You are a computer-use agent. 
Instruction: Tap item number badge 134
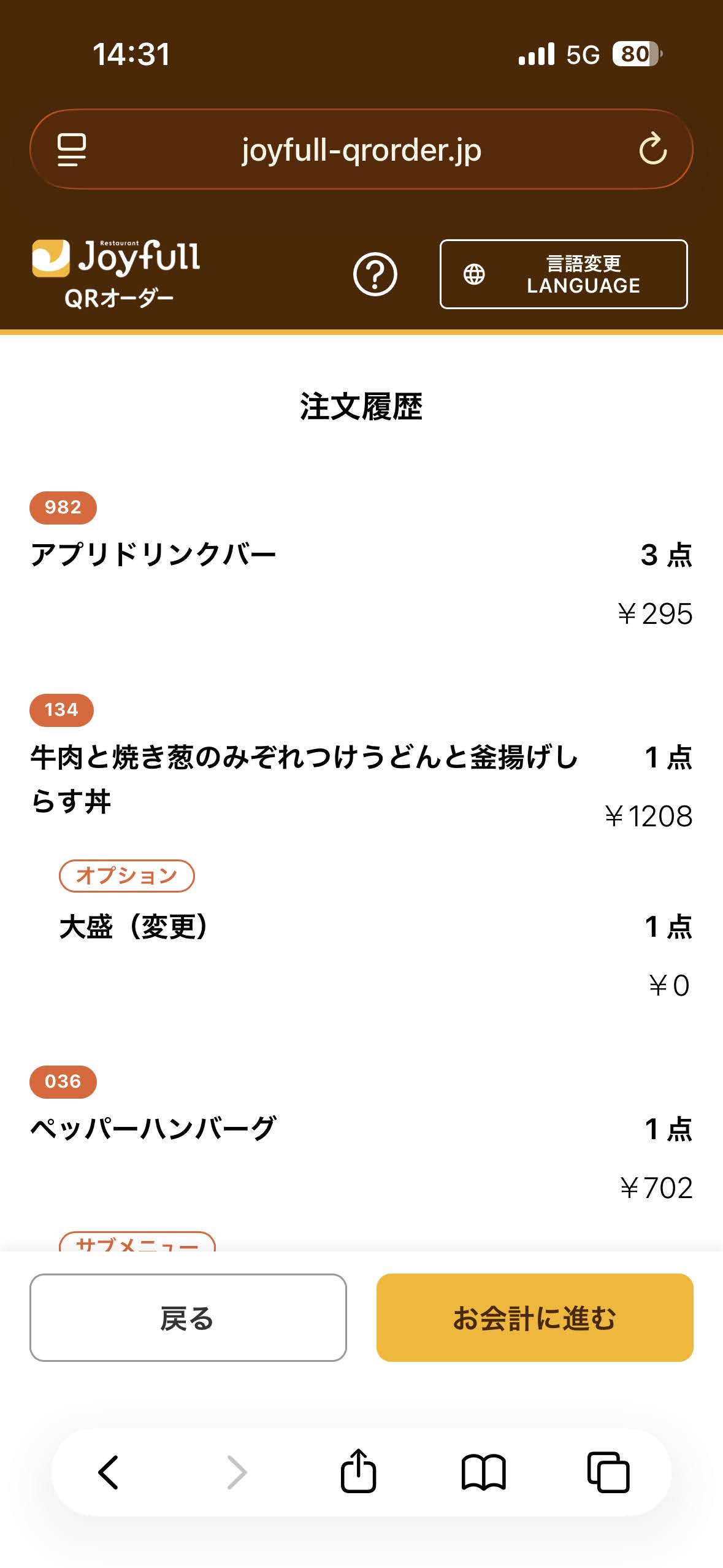[61, 710]
